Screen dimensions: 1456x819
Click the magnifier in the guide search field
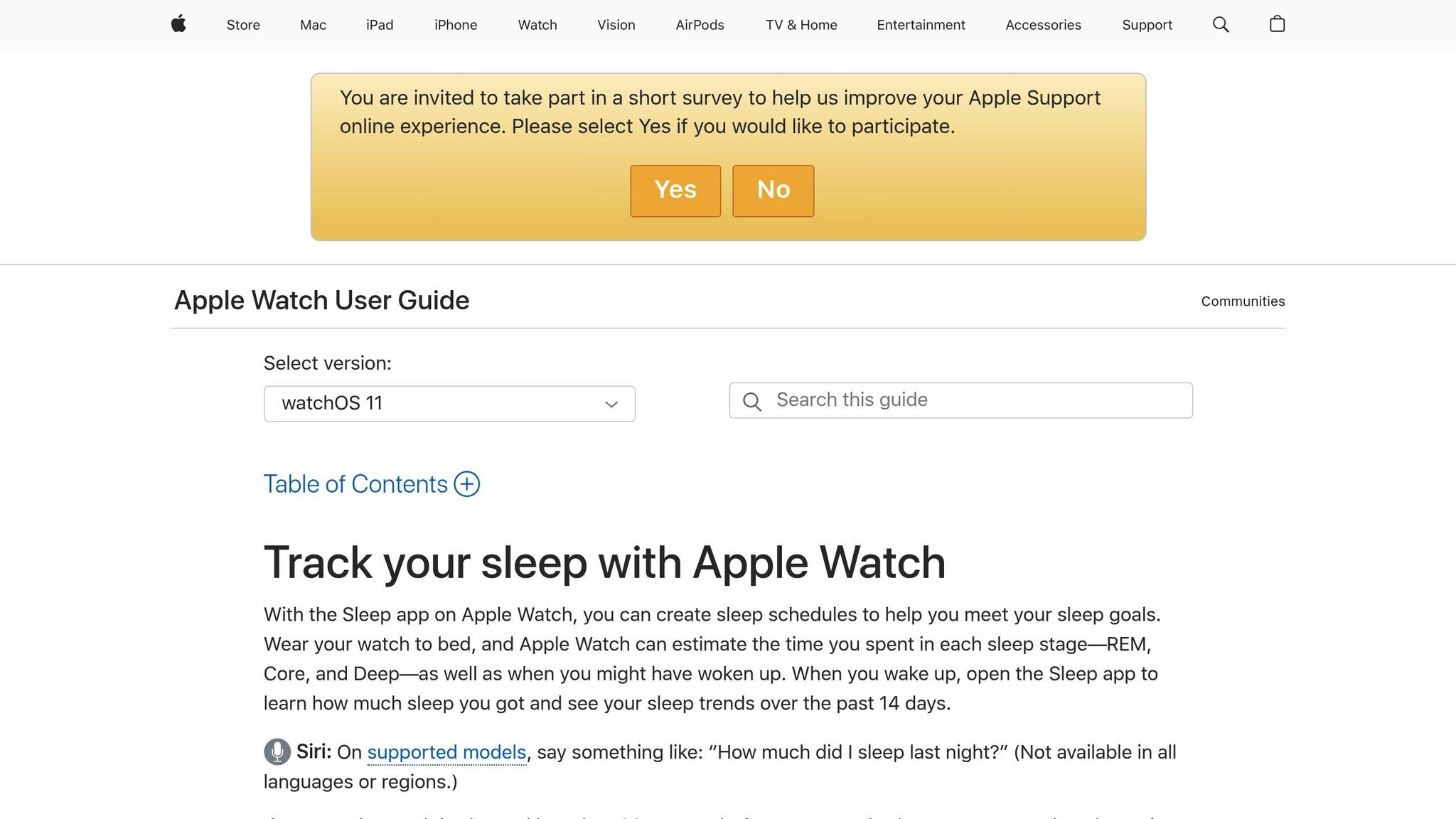[752, 402]
